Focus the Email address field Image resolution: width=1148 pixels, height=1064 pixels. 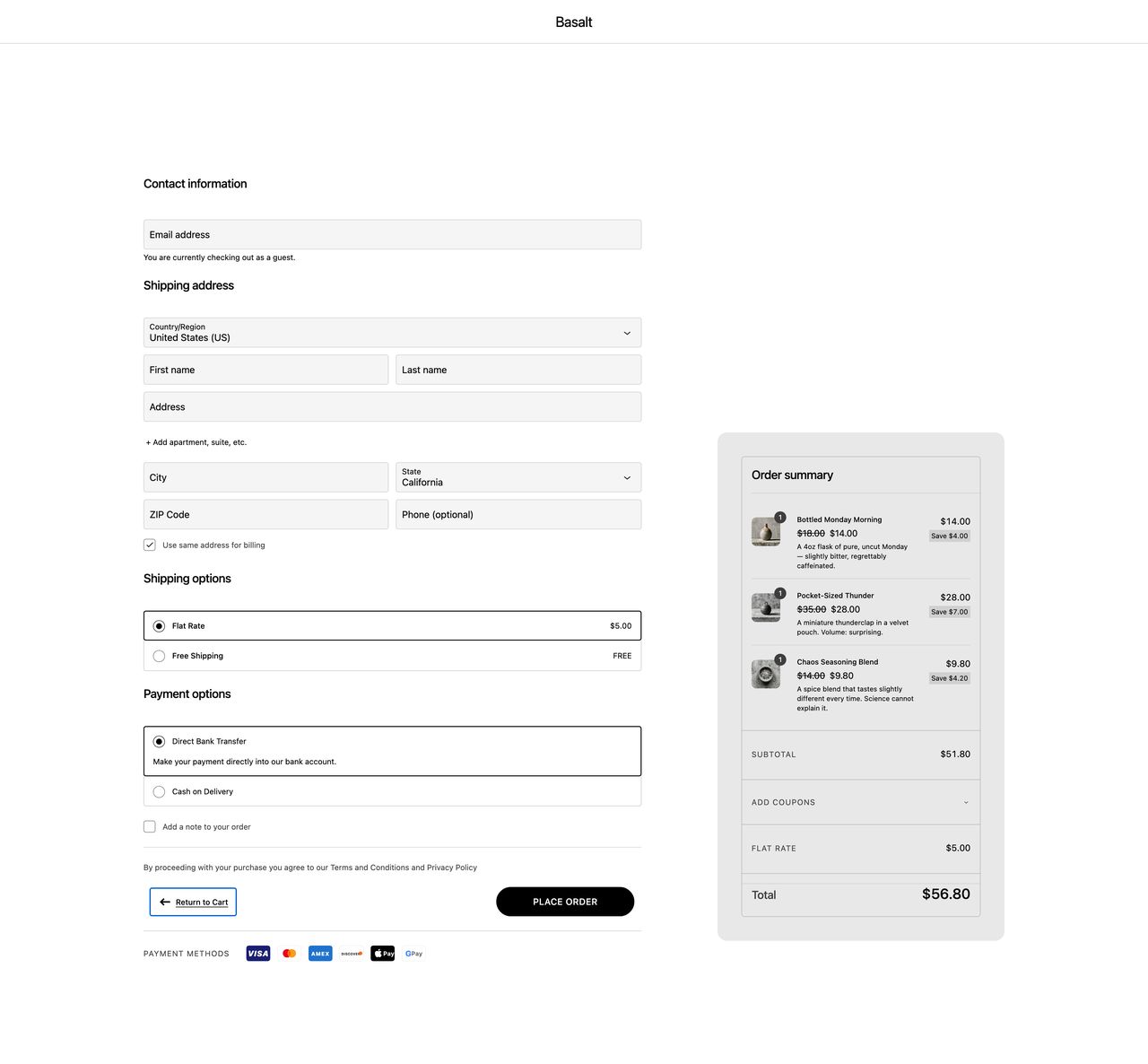click(392, 235)
